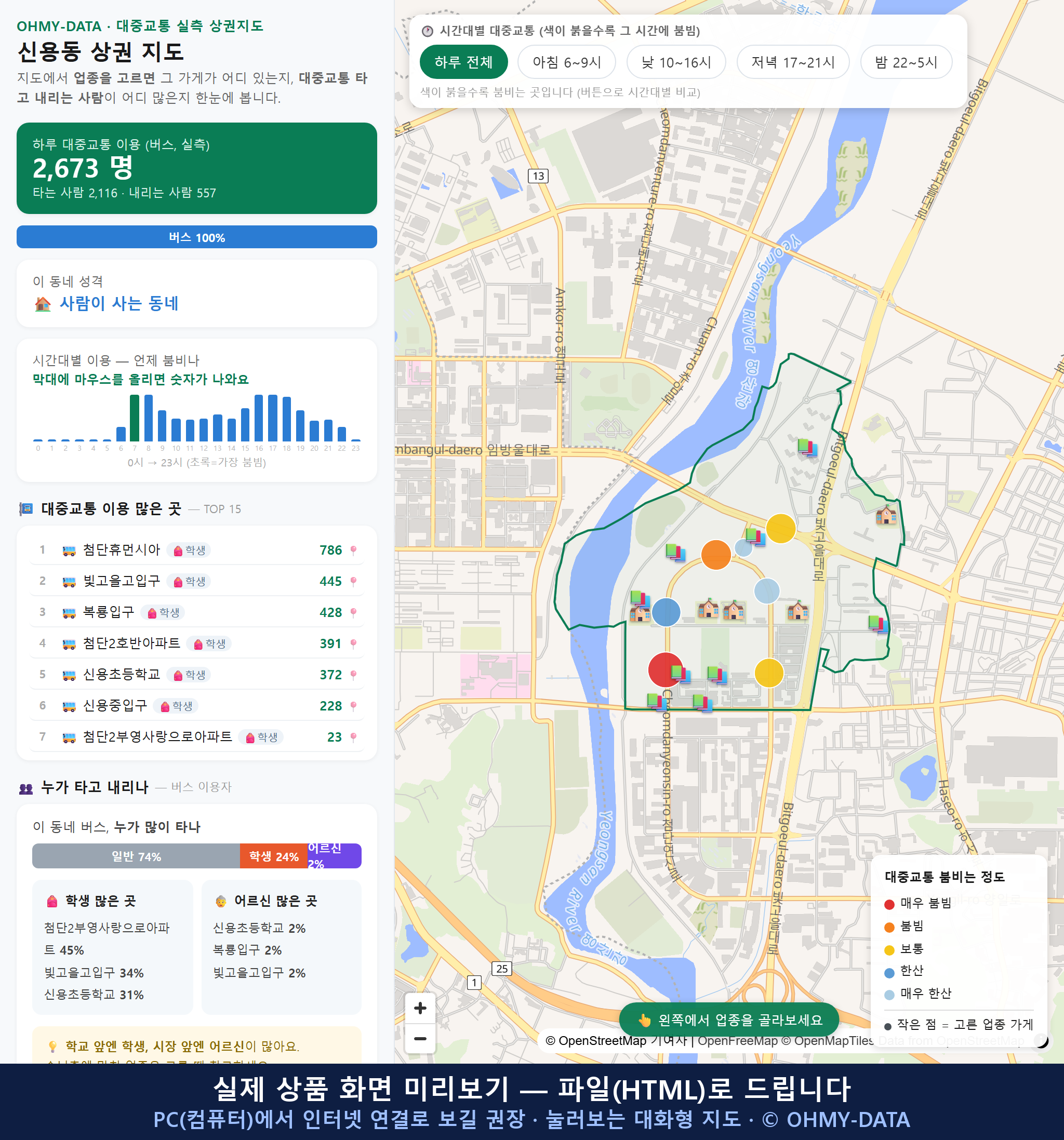Click the red 매우 붐빔 legend dot
This screenshot has height=1140, width=1064.
point(889,904)
